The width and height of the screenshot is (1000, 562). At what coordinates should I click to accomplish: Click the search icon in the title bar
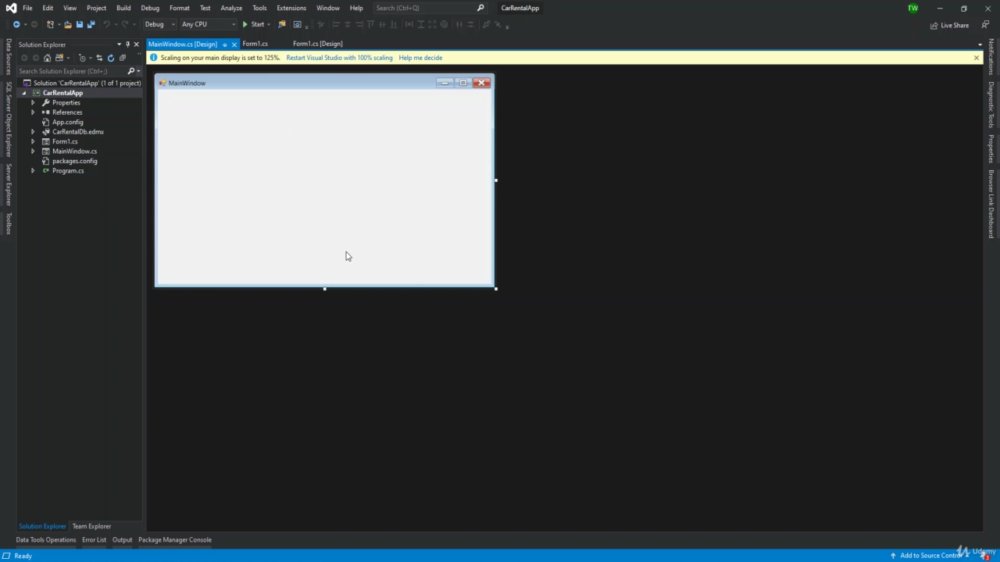pyautogui.click(x=480, y=8)
